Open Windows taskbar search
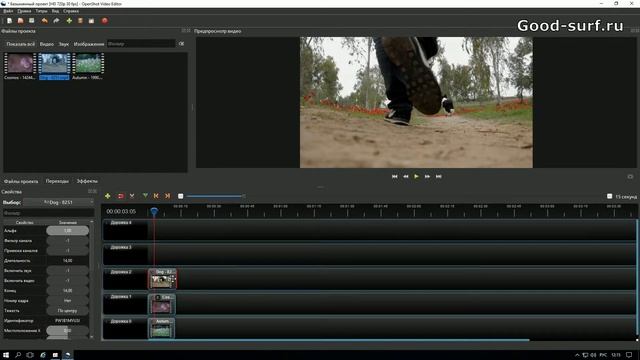 point(18,355)
